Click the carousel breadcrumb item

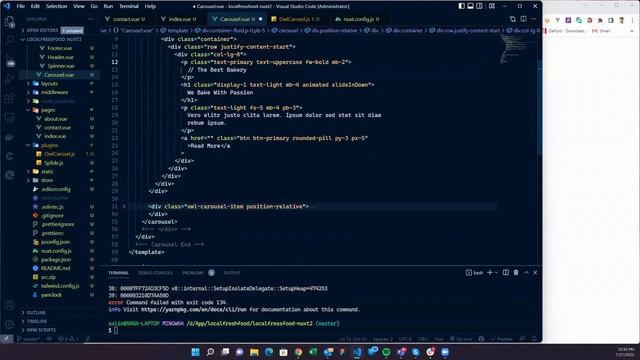click(285, 30)
